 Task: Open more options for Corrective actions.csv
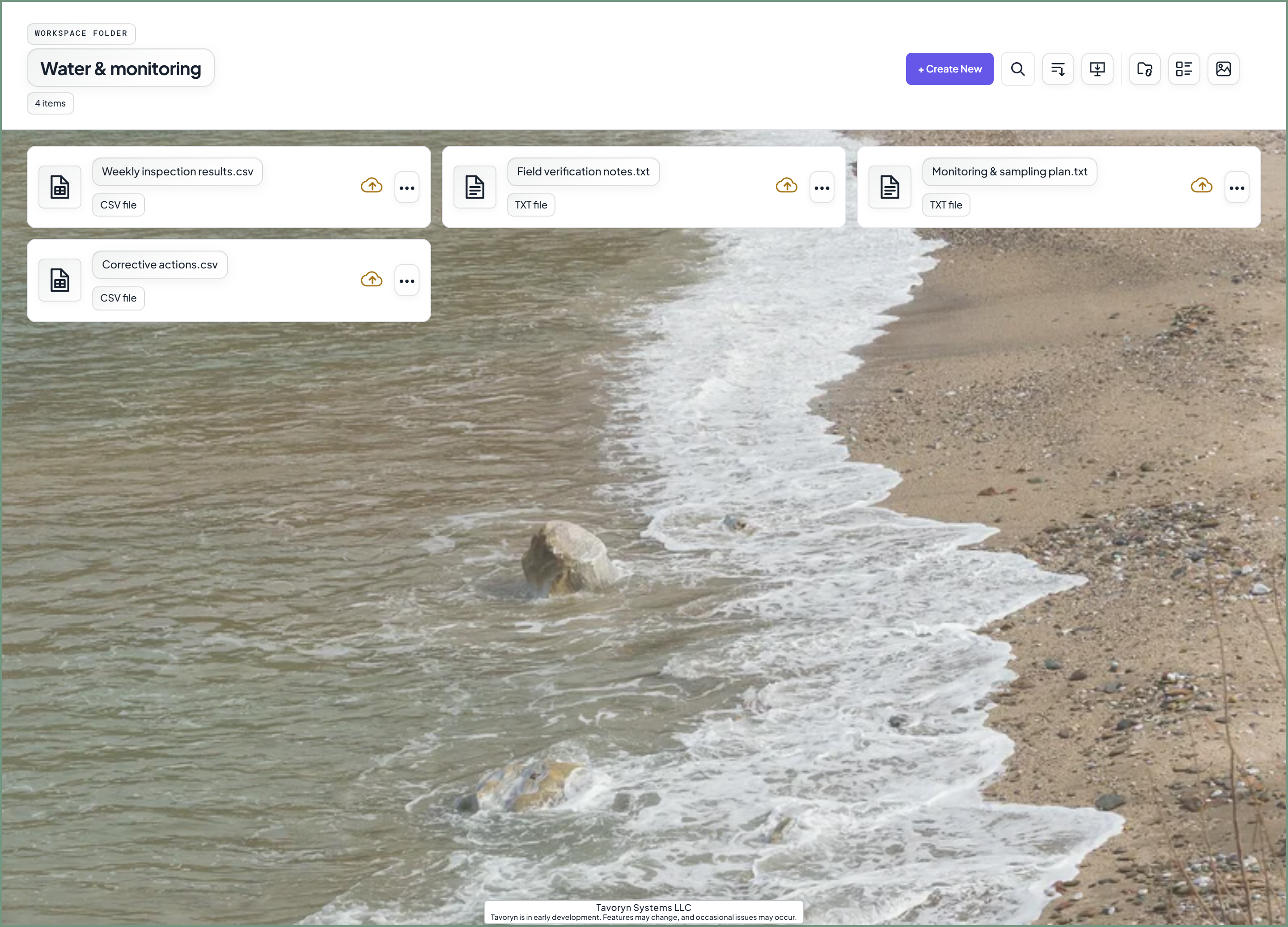tap(407, 281)
